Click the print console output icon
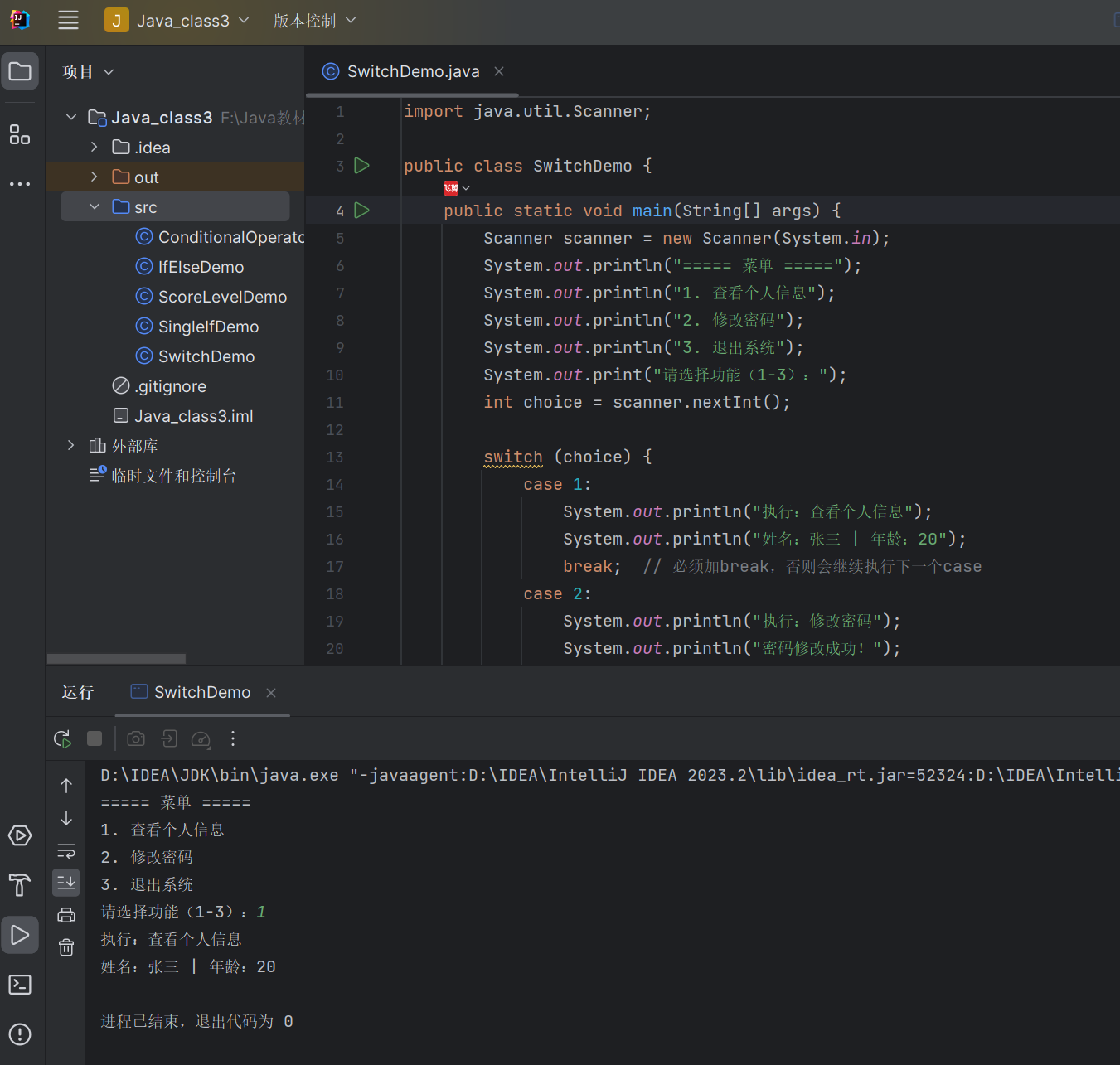The height and width of the screenshot is (1065, 1120). 66,915
